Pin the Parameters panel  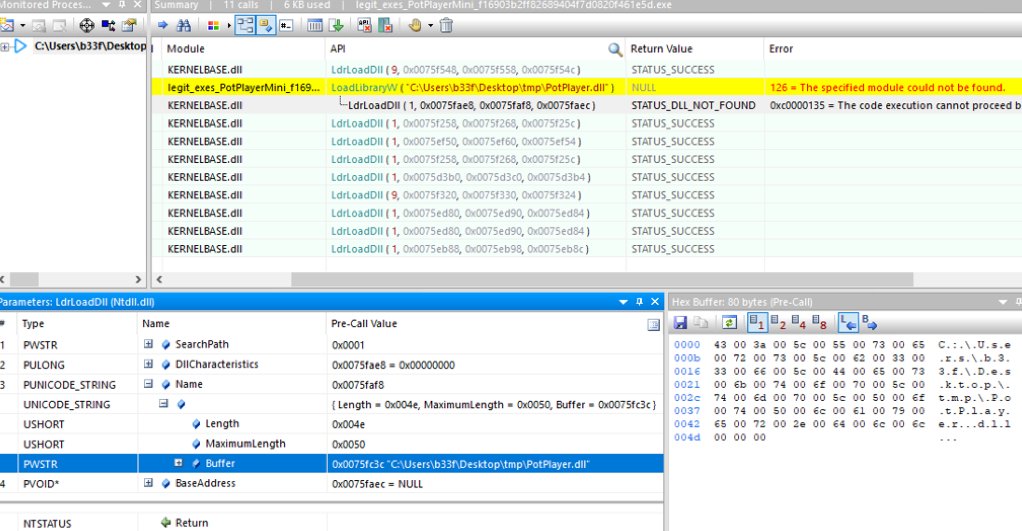[x=639, y=302]
